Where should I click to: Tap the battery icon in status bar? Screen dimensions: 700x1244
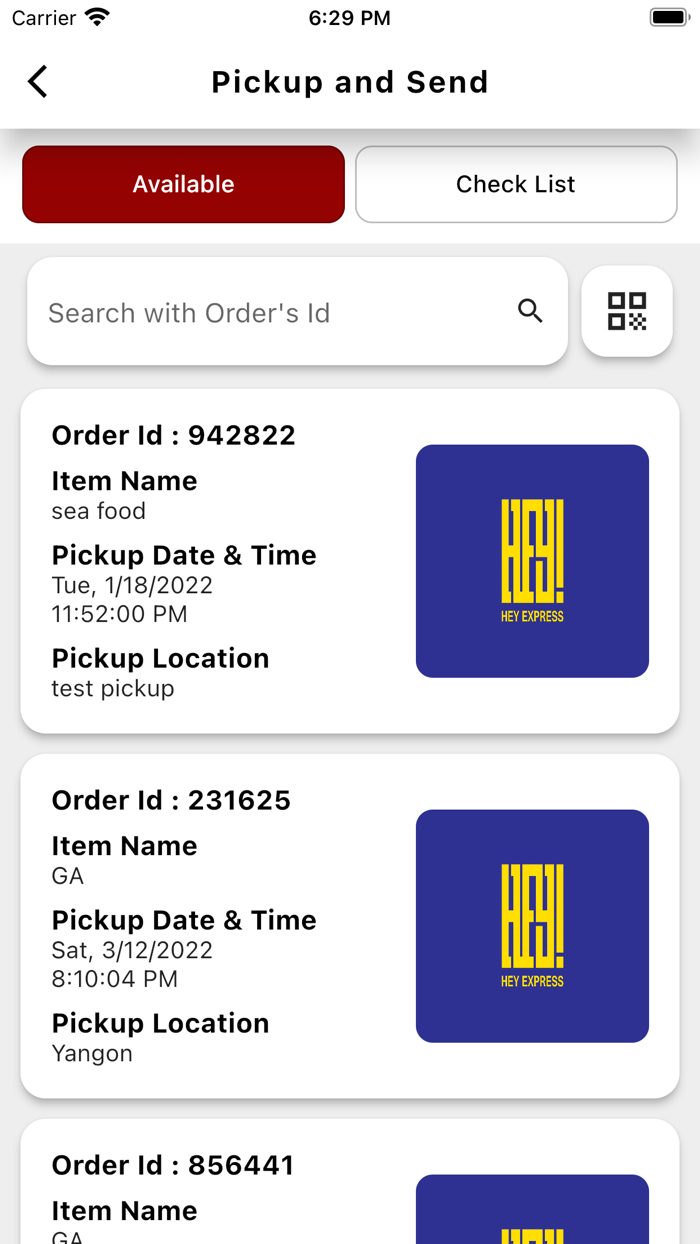[668, 18]
